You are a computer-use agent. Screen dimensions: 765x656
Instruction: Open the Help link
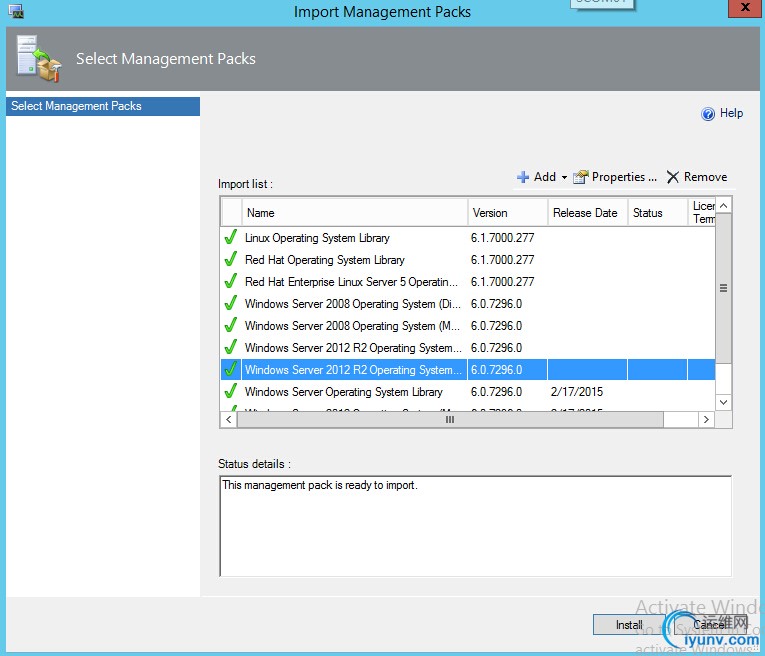pos(731,113)
